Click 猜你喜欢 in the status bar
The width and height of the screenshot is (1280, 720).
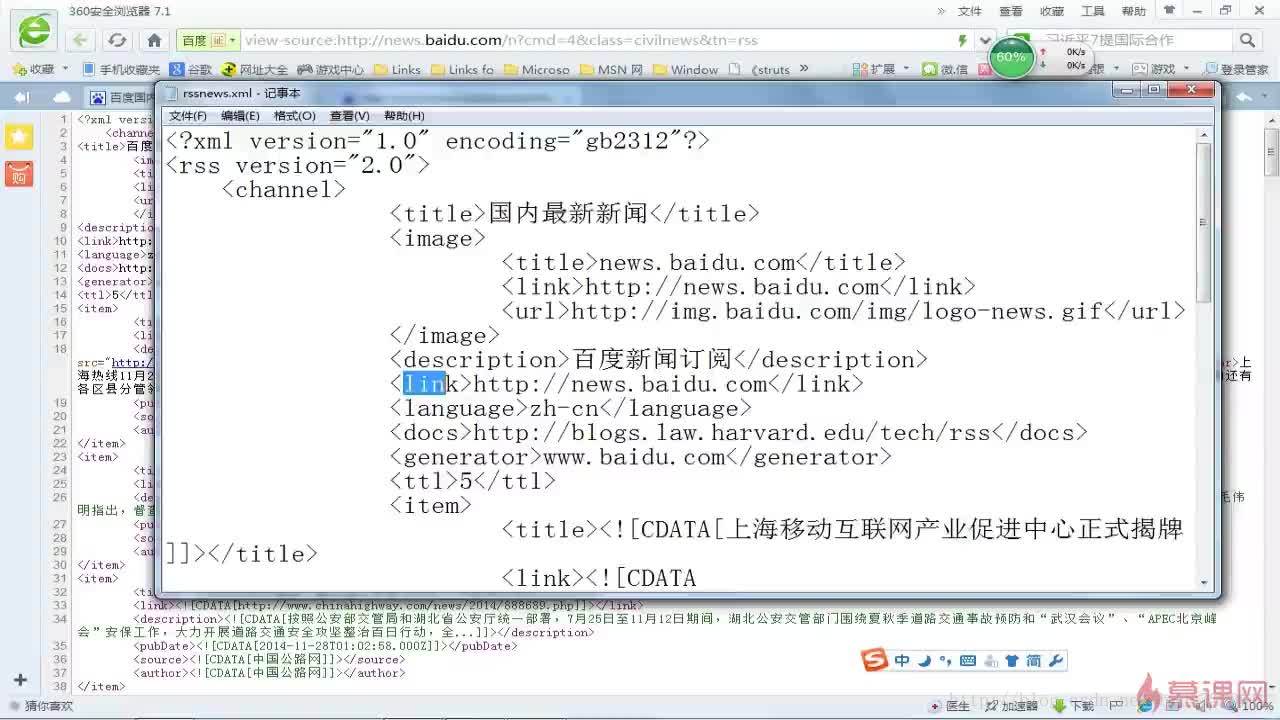click(x=40, y=706)
